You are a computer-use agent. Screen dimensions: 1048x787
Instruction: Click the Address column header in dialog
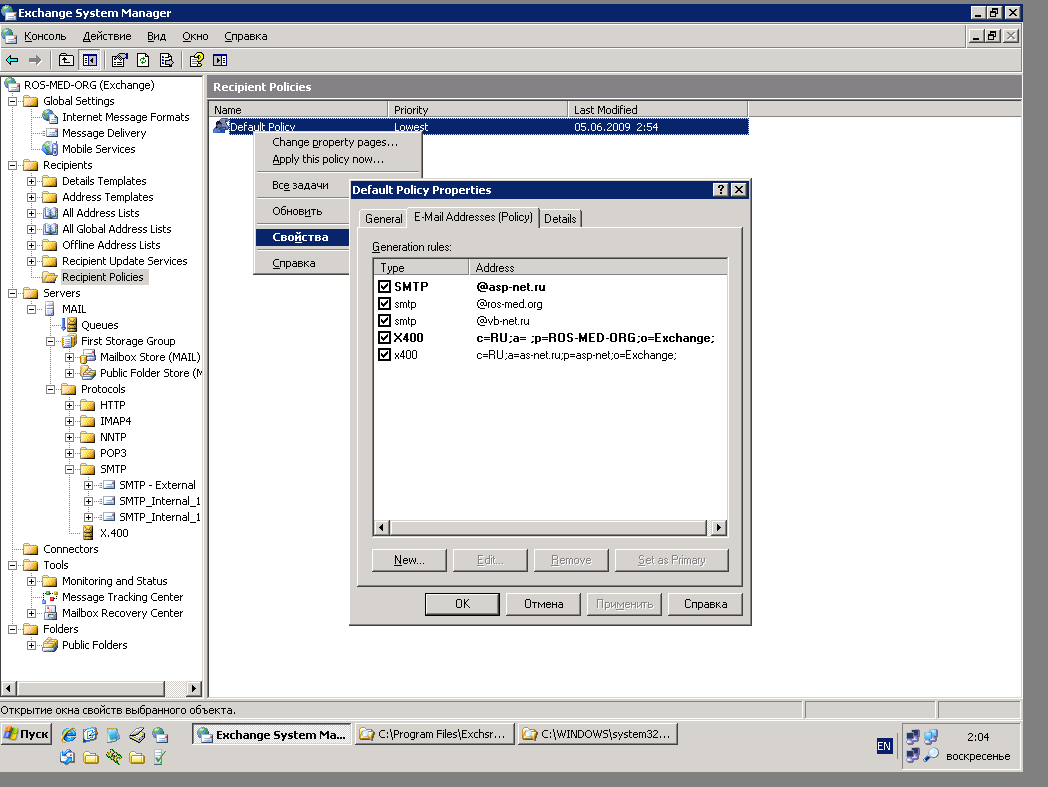[598, 267]
